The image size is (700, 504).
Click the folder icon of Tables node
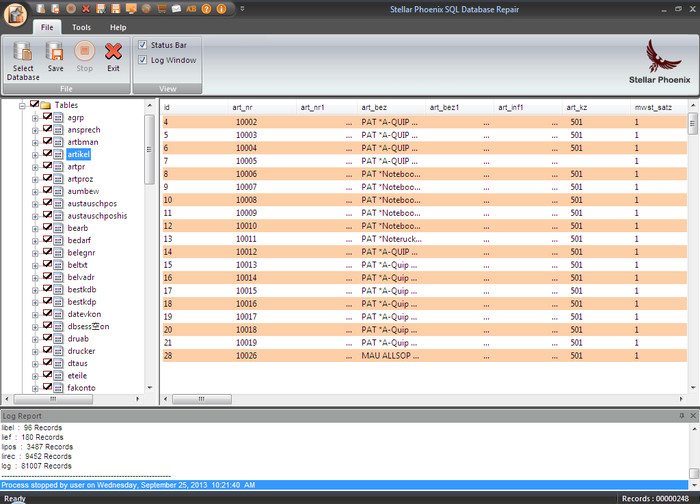click(x=46, y=105)
